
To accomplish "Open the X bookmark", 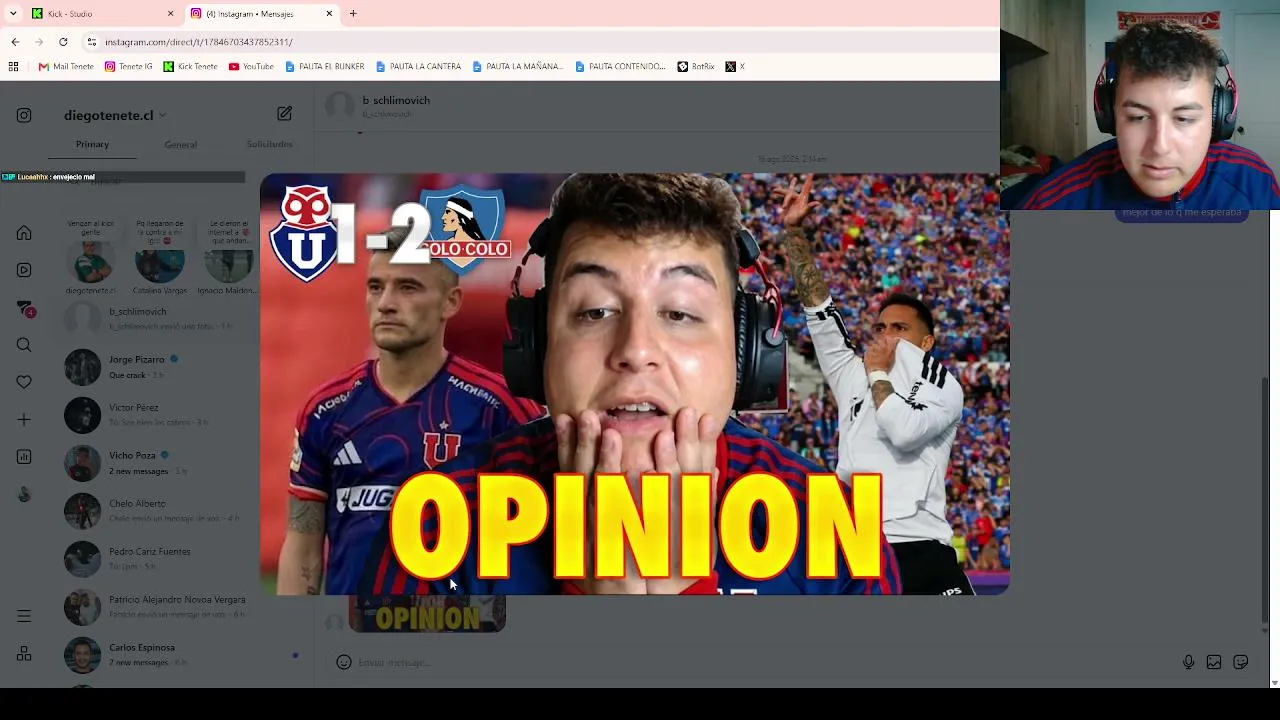I will [x=735, y=67].
